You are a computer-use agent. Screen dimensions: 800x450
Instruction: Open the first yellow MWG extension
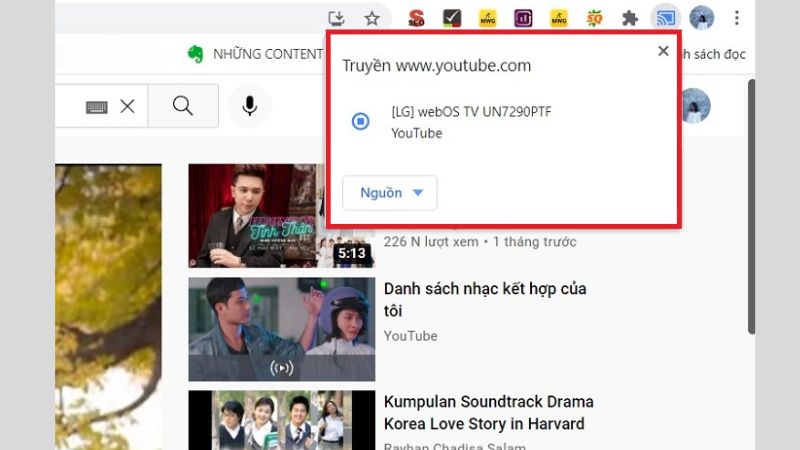[488, 18]
